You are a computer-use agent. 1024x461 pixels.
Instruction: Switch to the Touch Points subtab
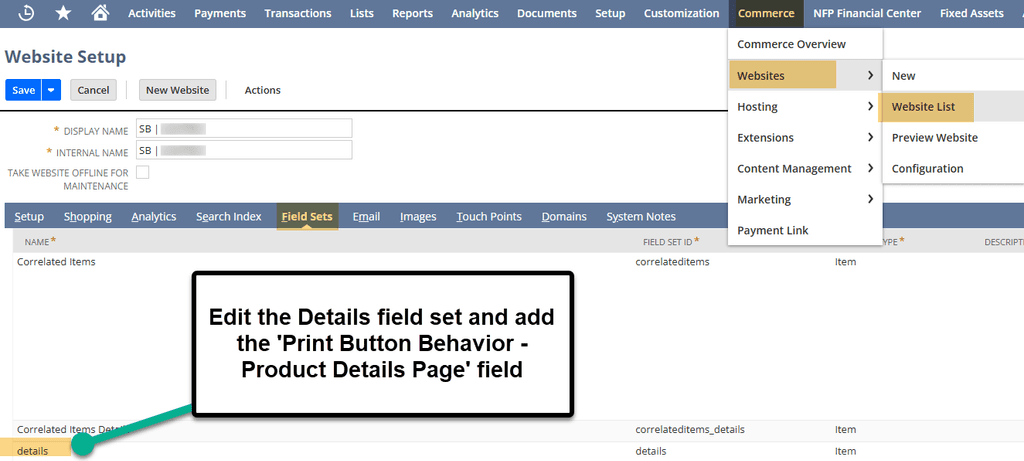pos(489,216)
